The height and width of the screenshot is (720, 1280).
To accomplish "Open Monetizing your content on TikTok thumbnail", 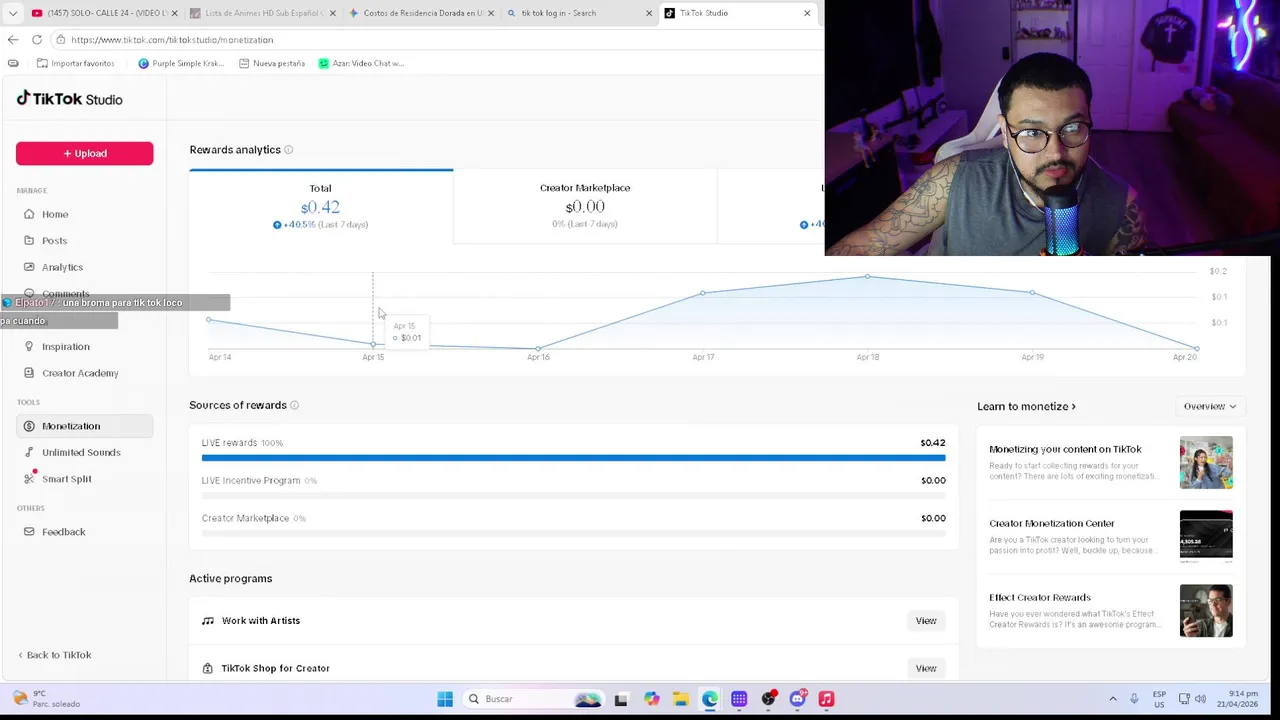I will [1206, 462].
